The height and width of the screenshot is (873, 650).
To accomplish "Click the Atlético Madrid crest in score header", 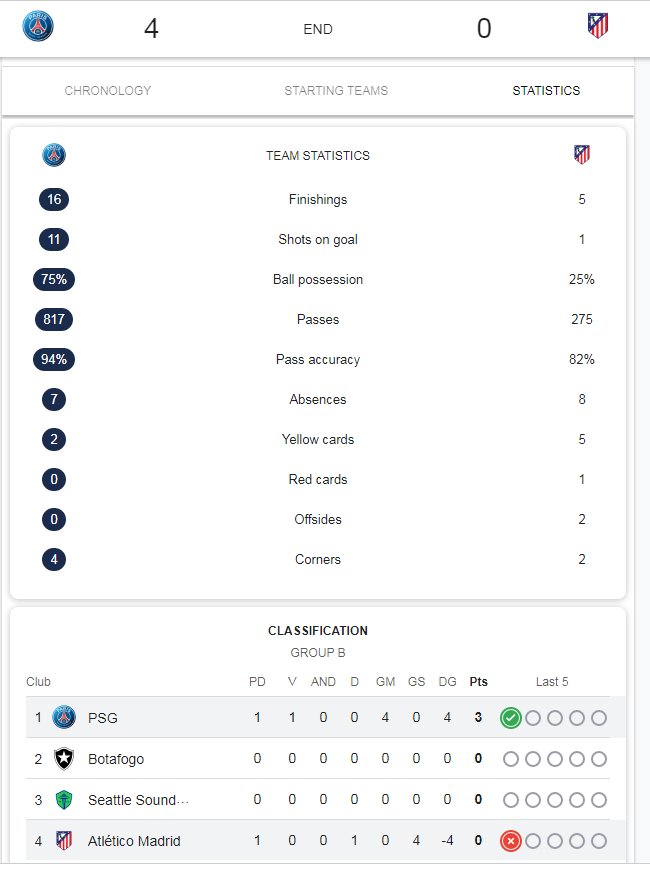I will coord(598,26).
